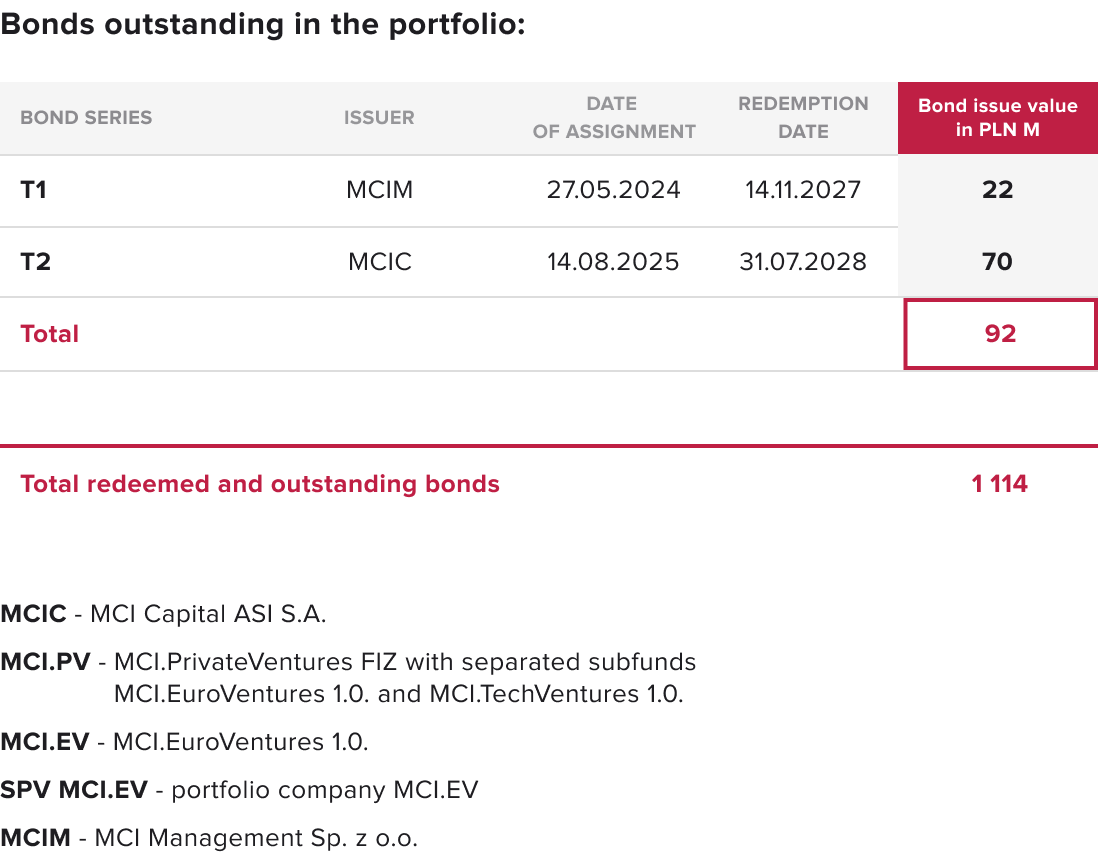Click the ISSUER column header
Image resolution: width=1098 pixels, height=854 pixels.
[379, 118]
